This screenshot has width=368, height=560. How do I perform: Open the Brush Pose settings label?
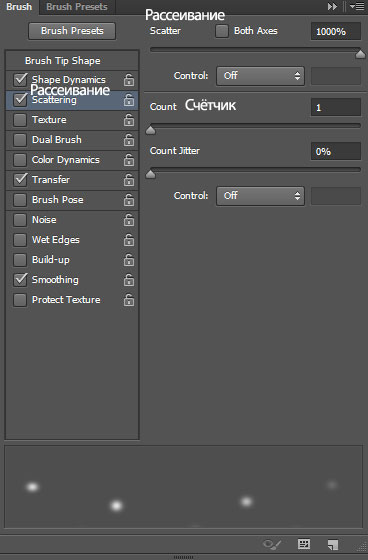point(58,200)
